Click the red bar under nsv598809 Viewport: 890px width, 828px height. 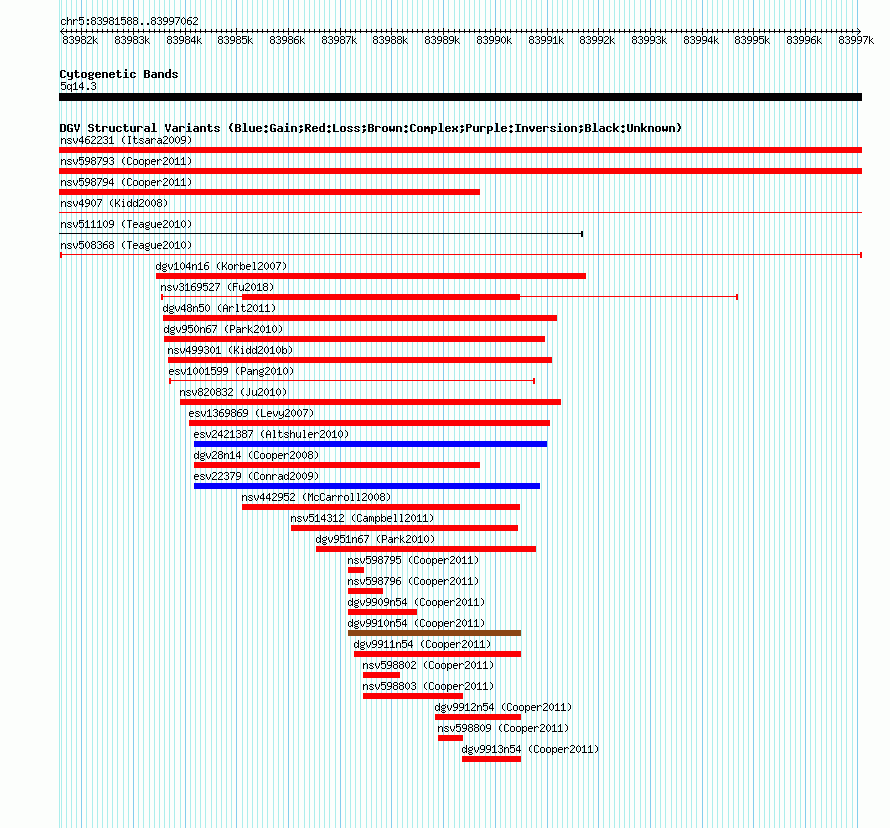(450, 738)
